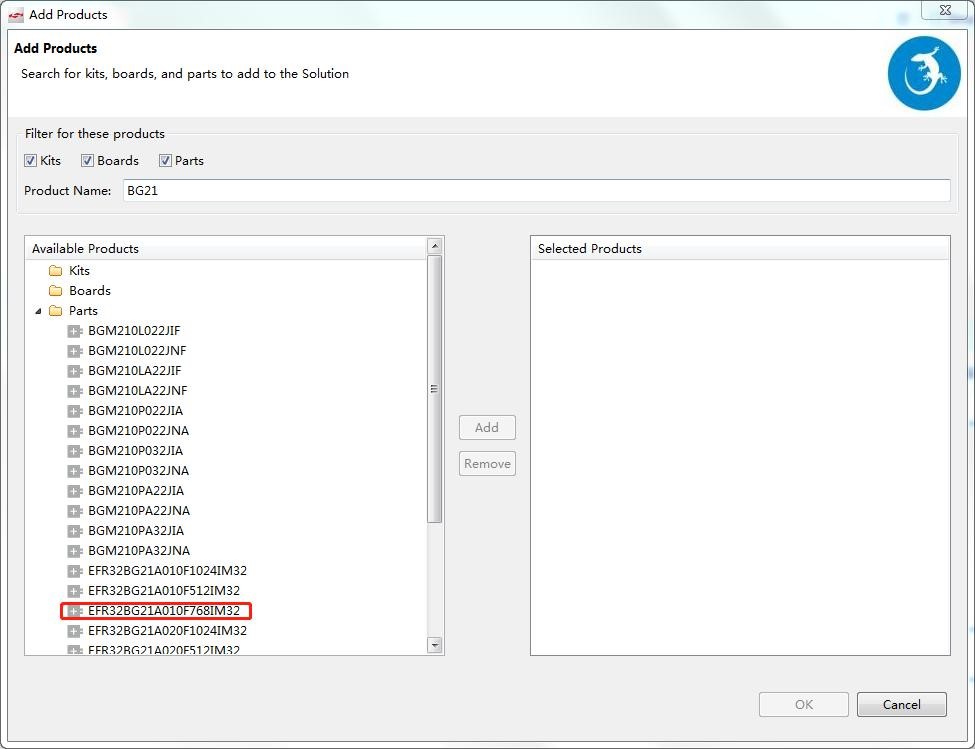Screen dimensions: 975x749
Task: Click the chip icon beside BGM210PA22JNA
Action: 75,510
